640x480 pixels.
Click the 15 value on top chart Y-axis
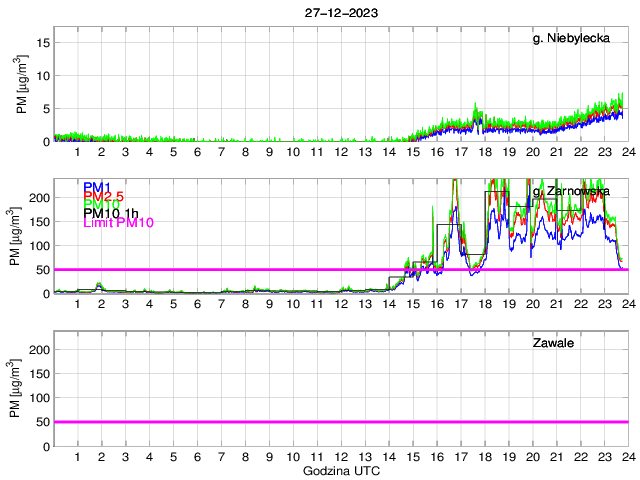(x=41, y=43)
